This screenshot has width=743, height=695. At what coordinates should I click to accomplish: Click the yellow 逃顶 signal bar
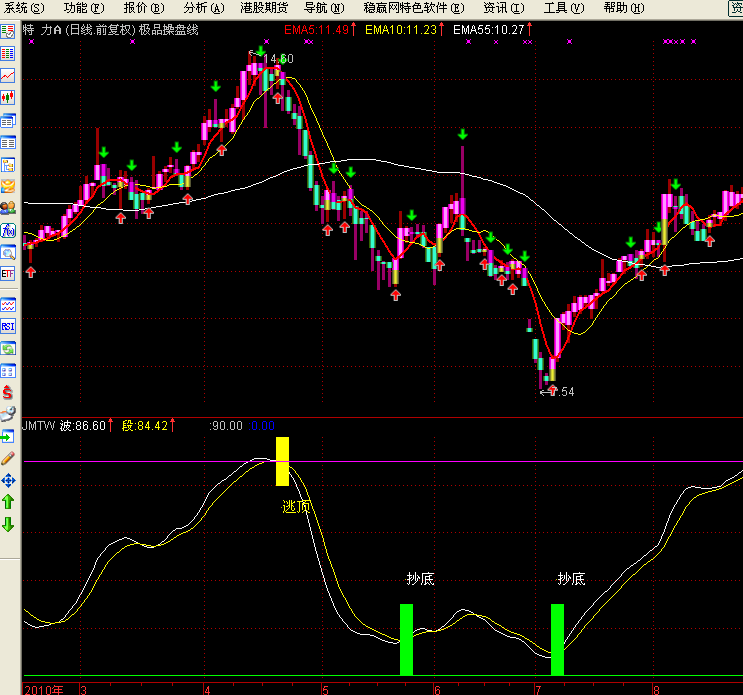point(282,461)
